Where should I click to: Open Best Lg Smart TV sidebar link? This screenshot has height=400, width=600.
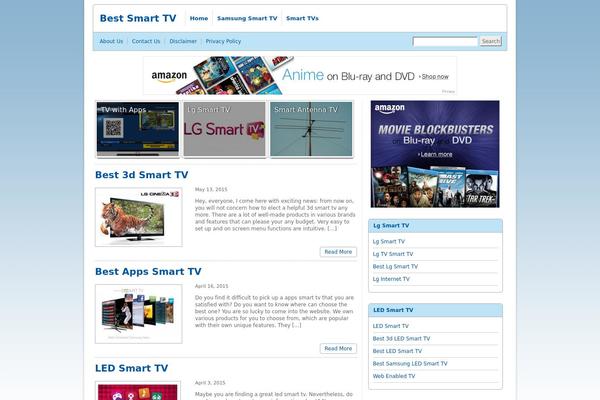tap(395, 266)
